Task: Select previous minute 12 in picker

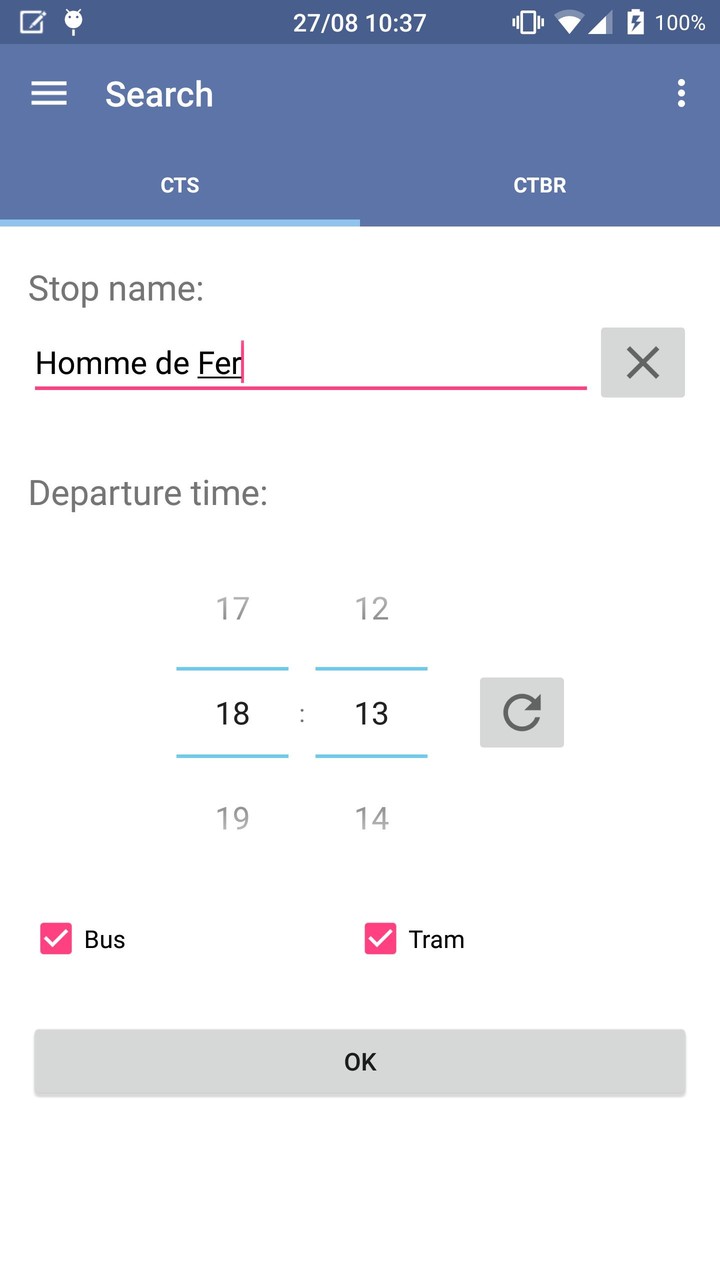Action: click(x=371, y=608)
